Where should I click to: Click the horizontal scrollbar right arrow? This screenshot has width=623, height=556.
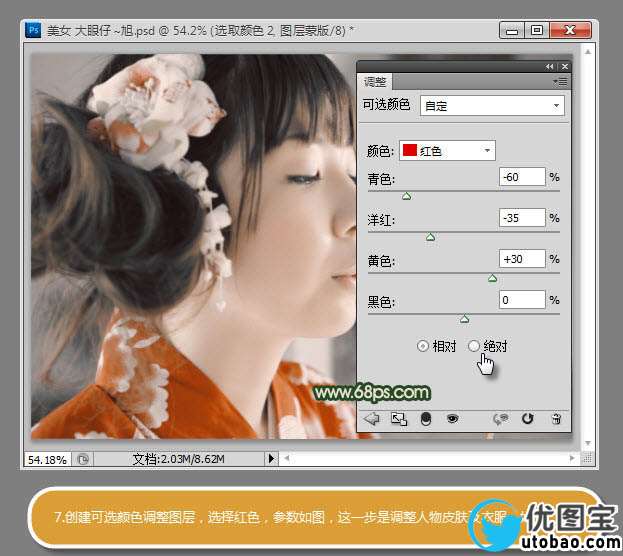tap(572, 458)
